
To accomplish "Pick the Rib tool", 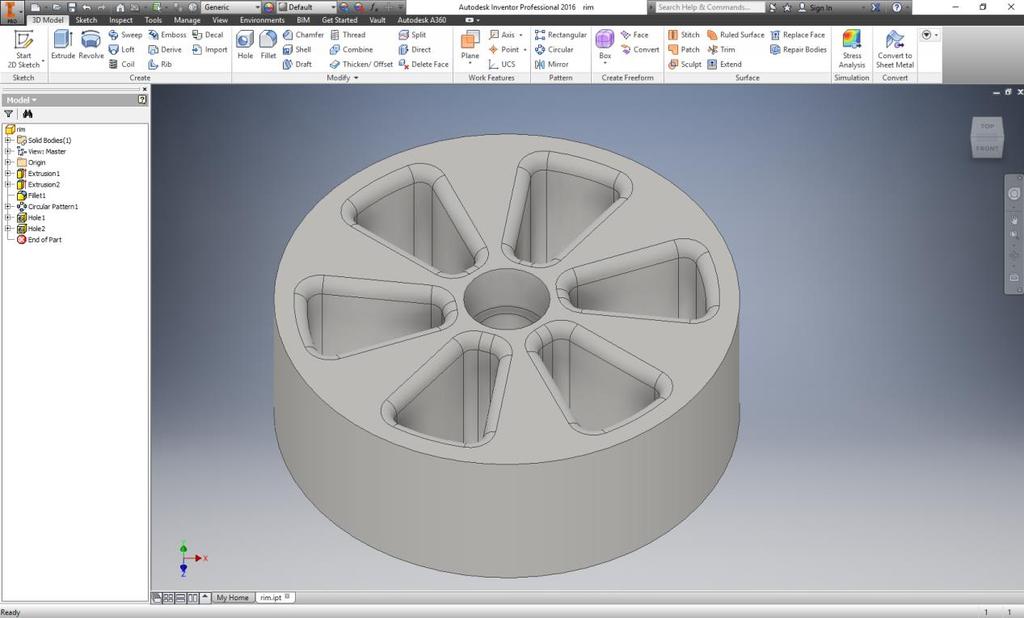I will tap(160, 64).
